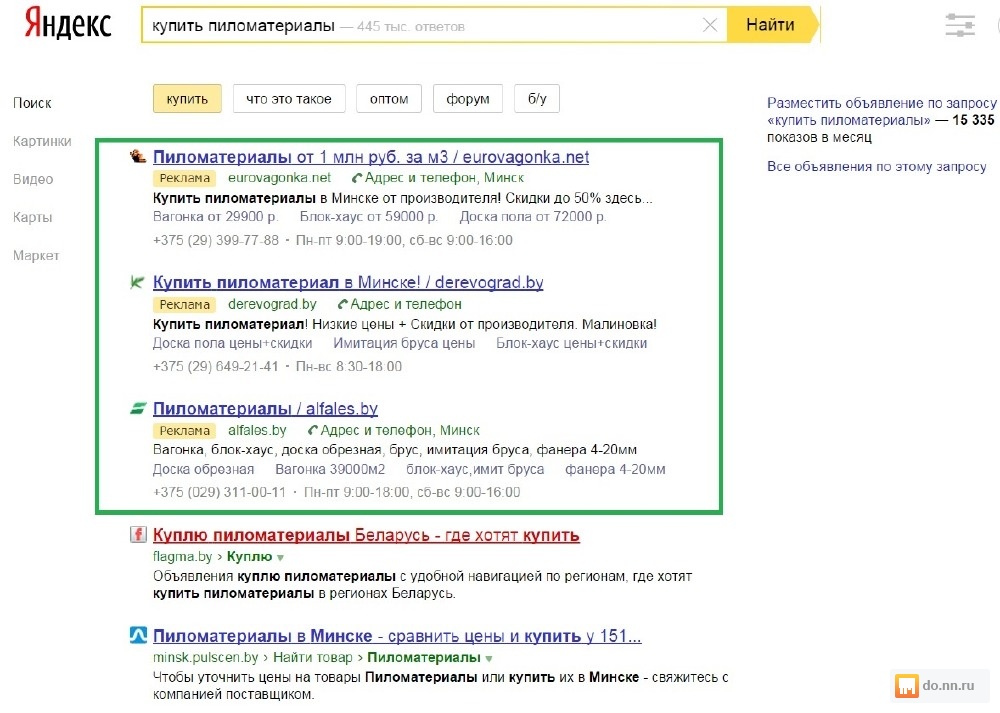1000x713 pixels.
Task: Open 'Куплю пиломатериалы Беларусь' result
Action: point(366,535)
